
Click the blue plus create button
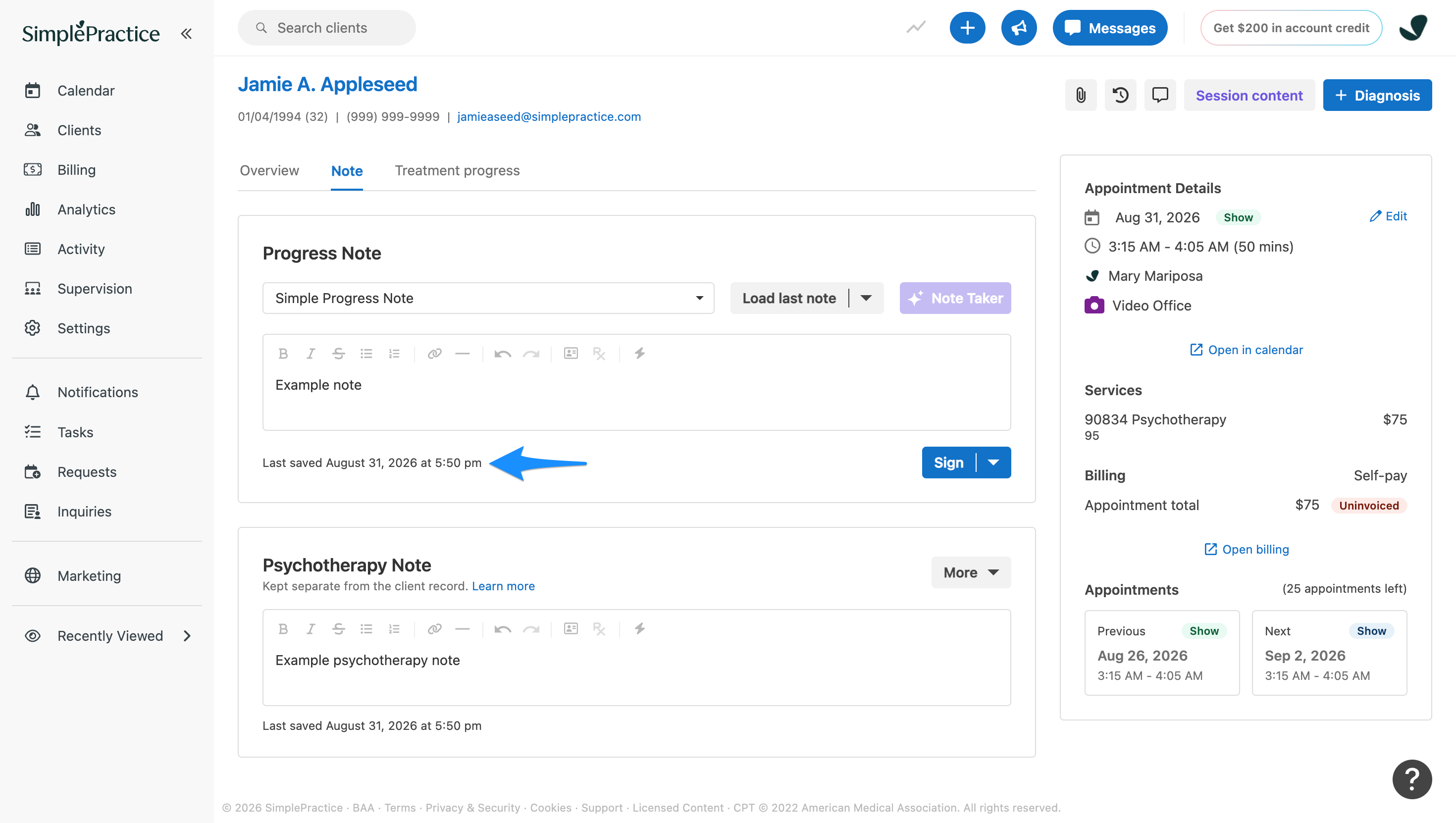click(x=967, y=28)
